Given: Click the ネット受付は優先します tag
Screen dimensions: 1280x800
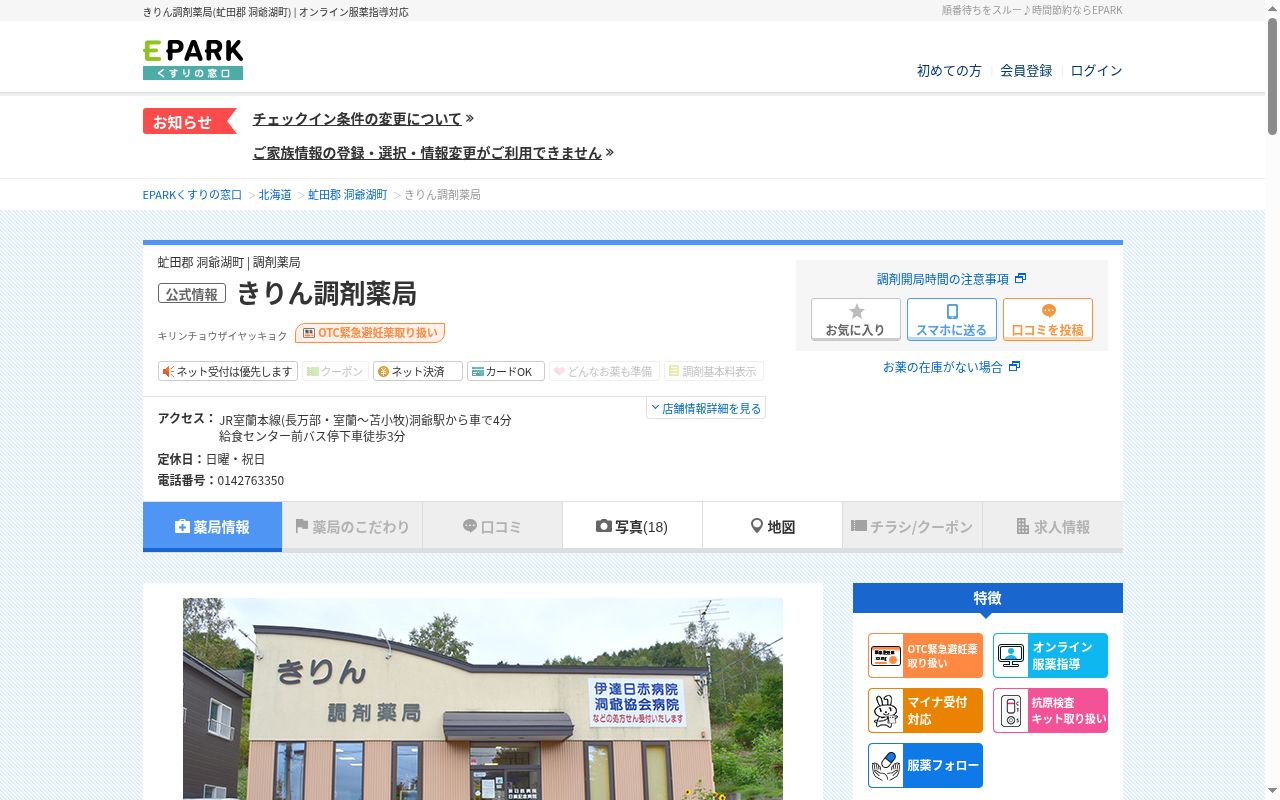Looking at the screenshot, I should pyautogui.click(x=228, y=372).
